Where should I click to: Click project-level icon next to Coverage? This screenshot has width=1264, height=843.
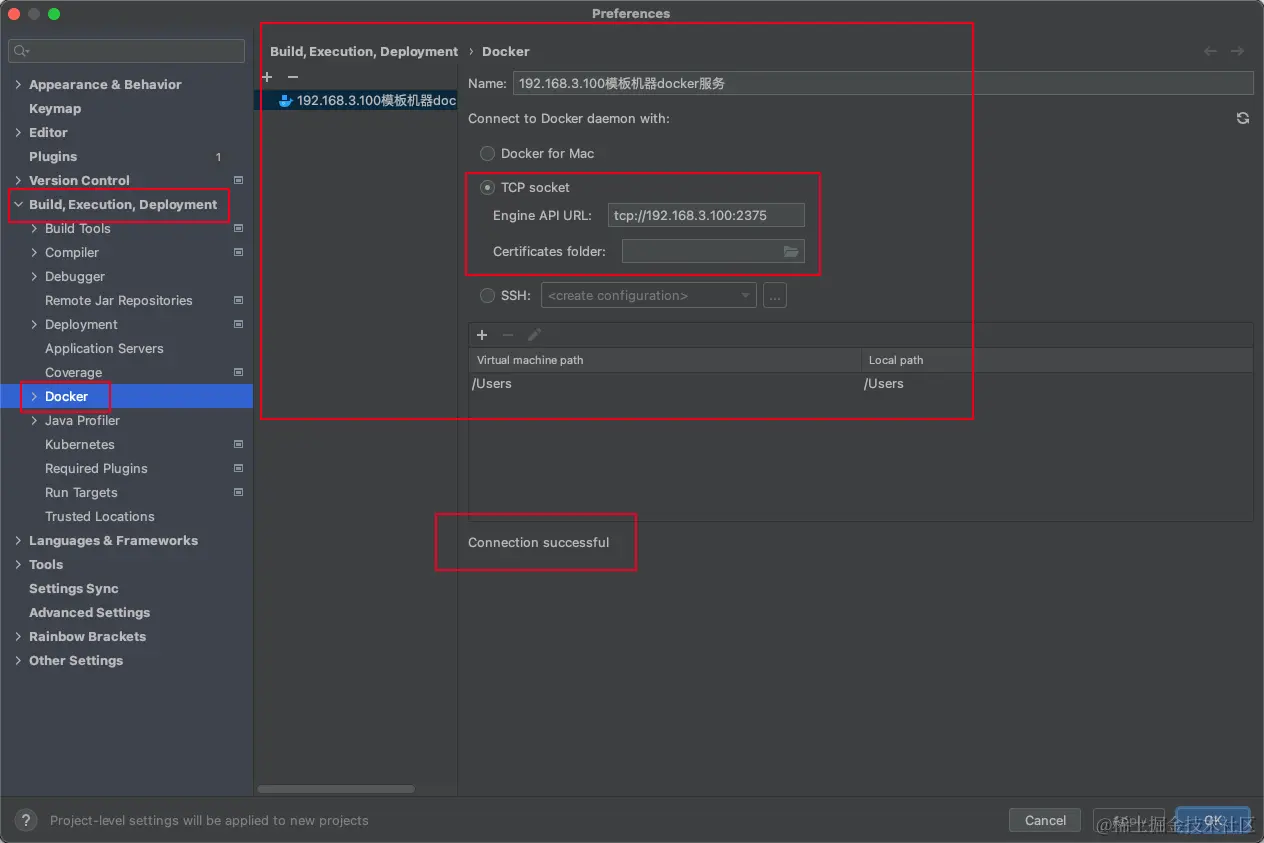click(x=238, y=372)
